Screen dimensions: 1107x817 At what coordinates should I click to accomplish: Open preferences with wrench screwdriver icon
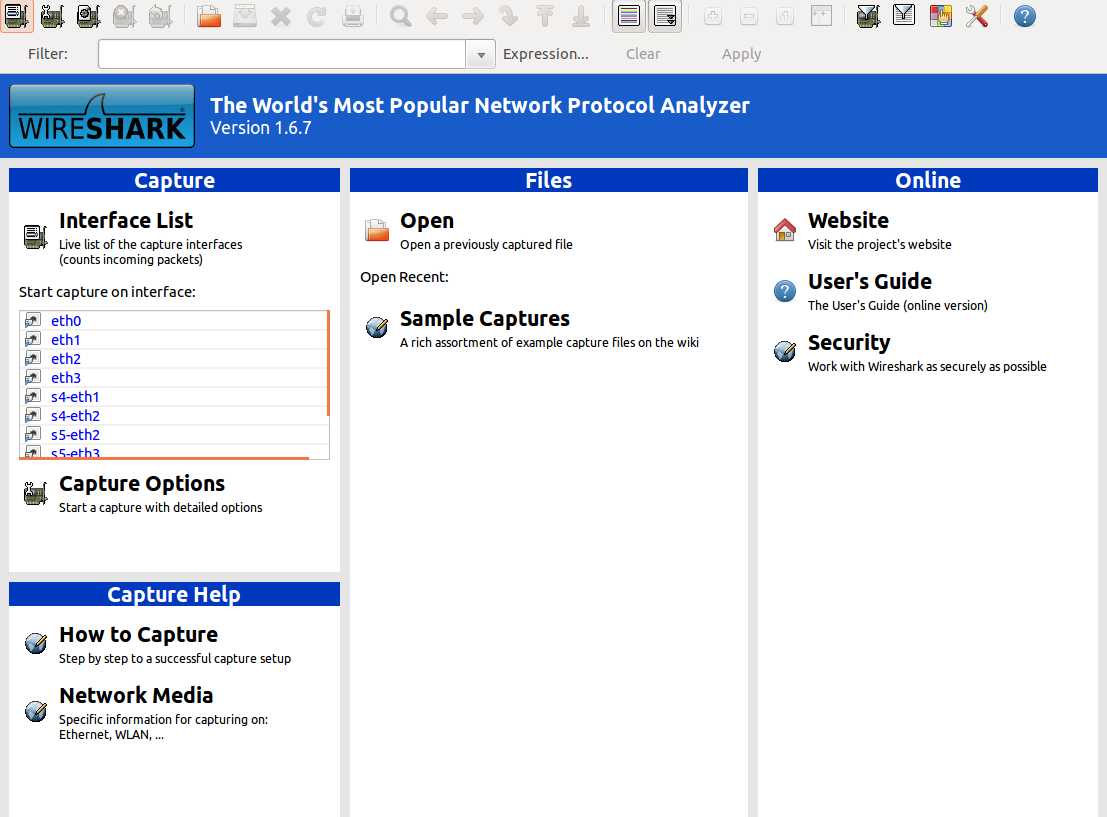click(x=976, y=16)
